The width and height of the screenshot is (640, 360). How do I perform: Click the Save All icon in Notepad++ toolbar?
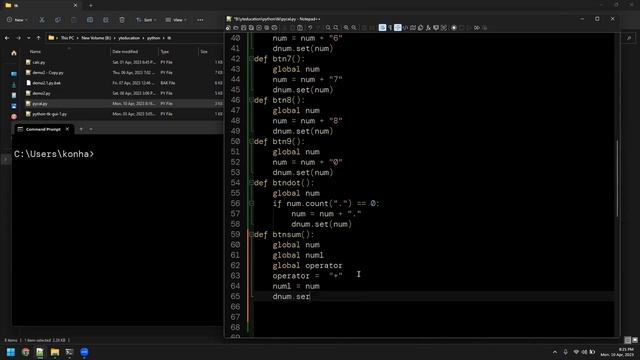251,28
